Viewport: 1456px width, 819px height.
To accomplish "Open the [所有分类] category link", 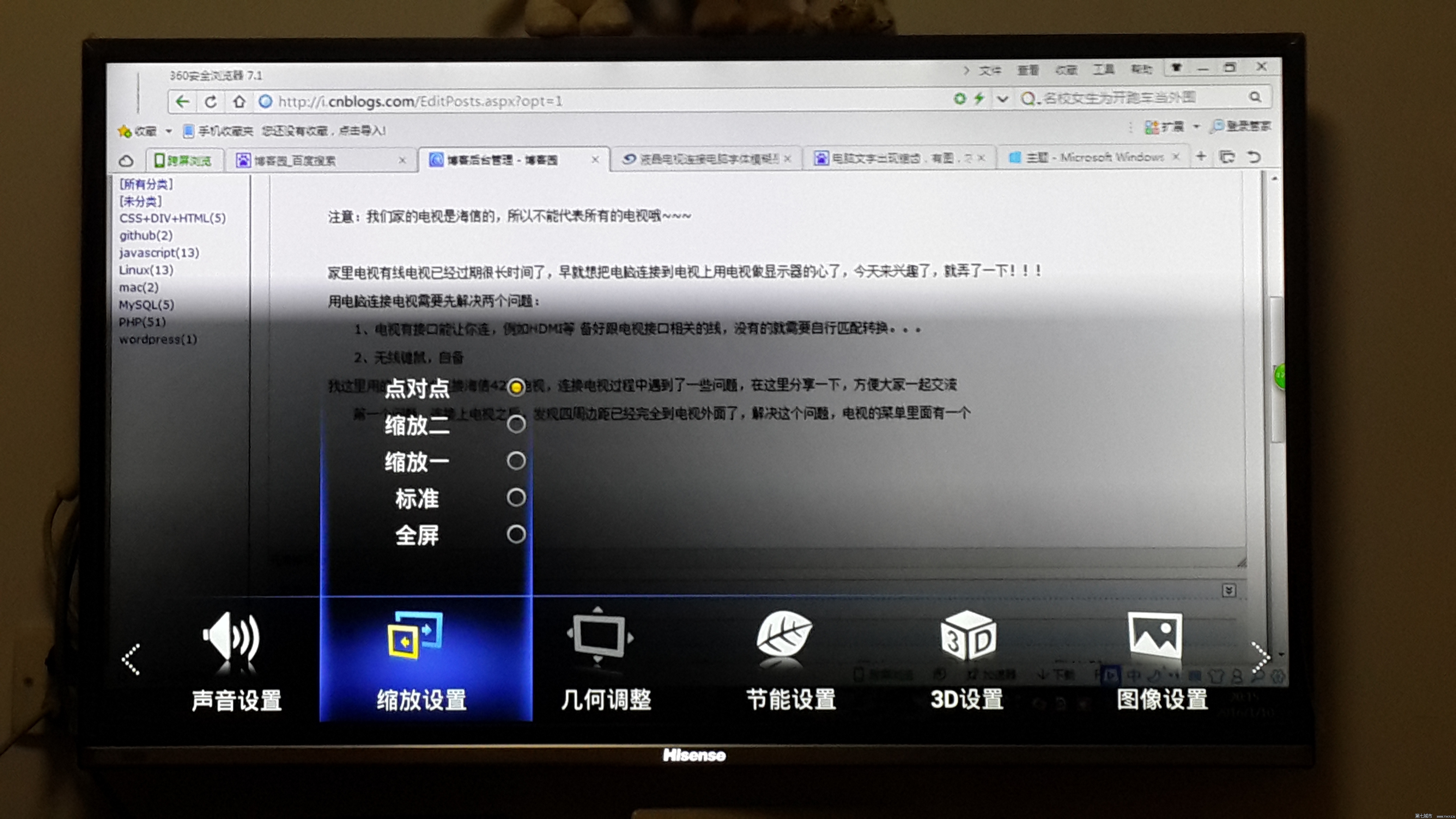I will coord(146,184).
